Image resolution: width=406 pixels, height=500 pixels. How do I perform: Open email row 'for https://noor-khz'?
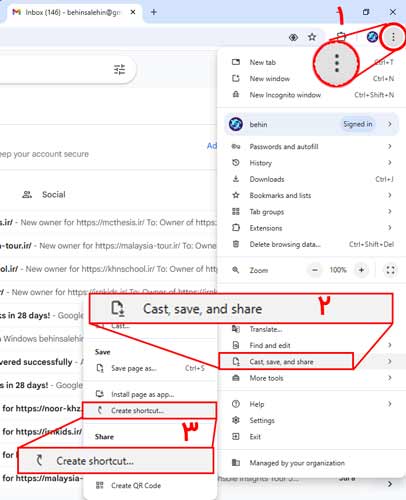41,408
